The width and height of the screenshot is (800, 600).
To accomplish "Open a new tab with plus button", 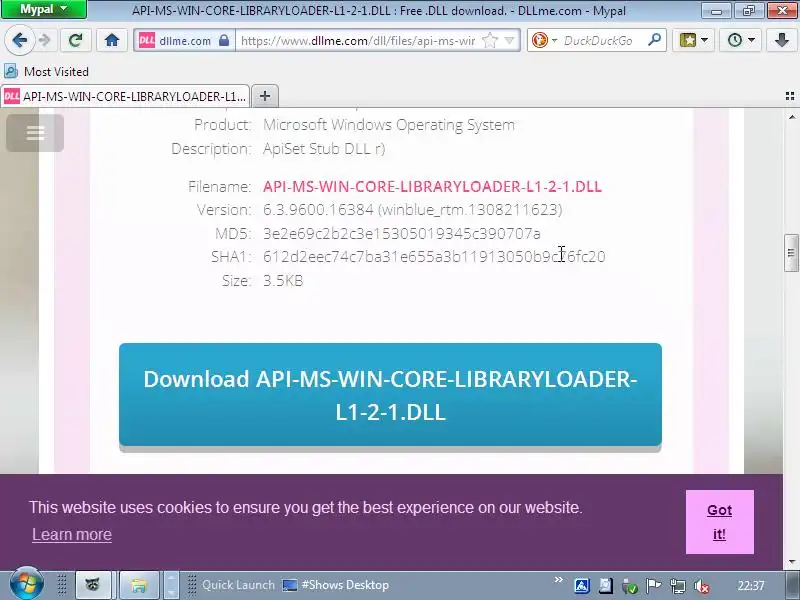I will click(265, 96).
